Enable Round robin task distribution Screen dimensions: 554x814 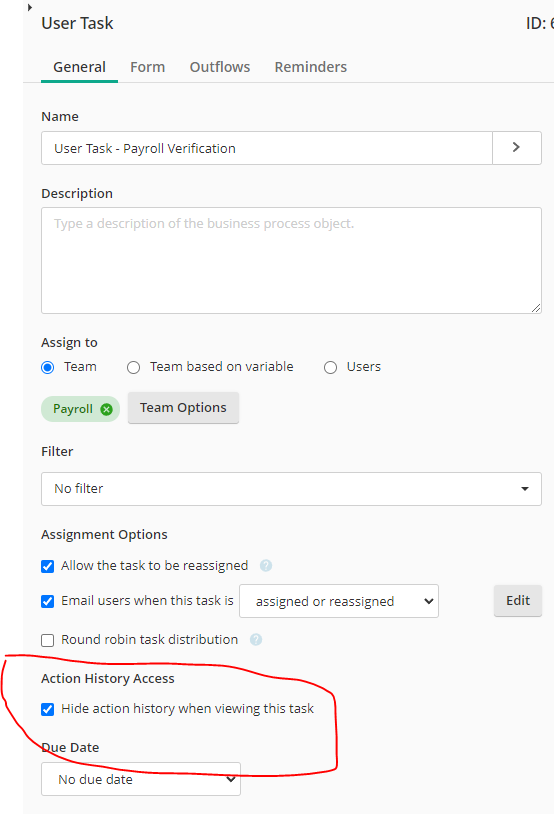(x=48, y=640)
